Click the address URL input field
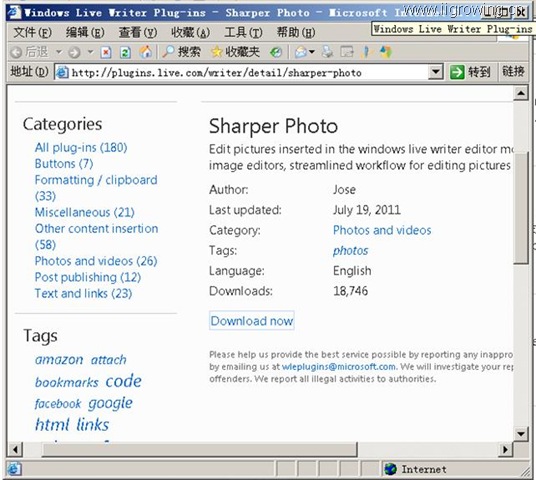Image resolution: width=536 pixels, height=480 pixels. coord(242,72)
